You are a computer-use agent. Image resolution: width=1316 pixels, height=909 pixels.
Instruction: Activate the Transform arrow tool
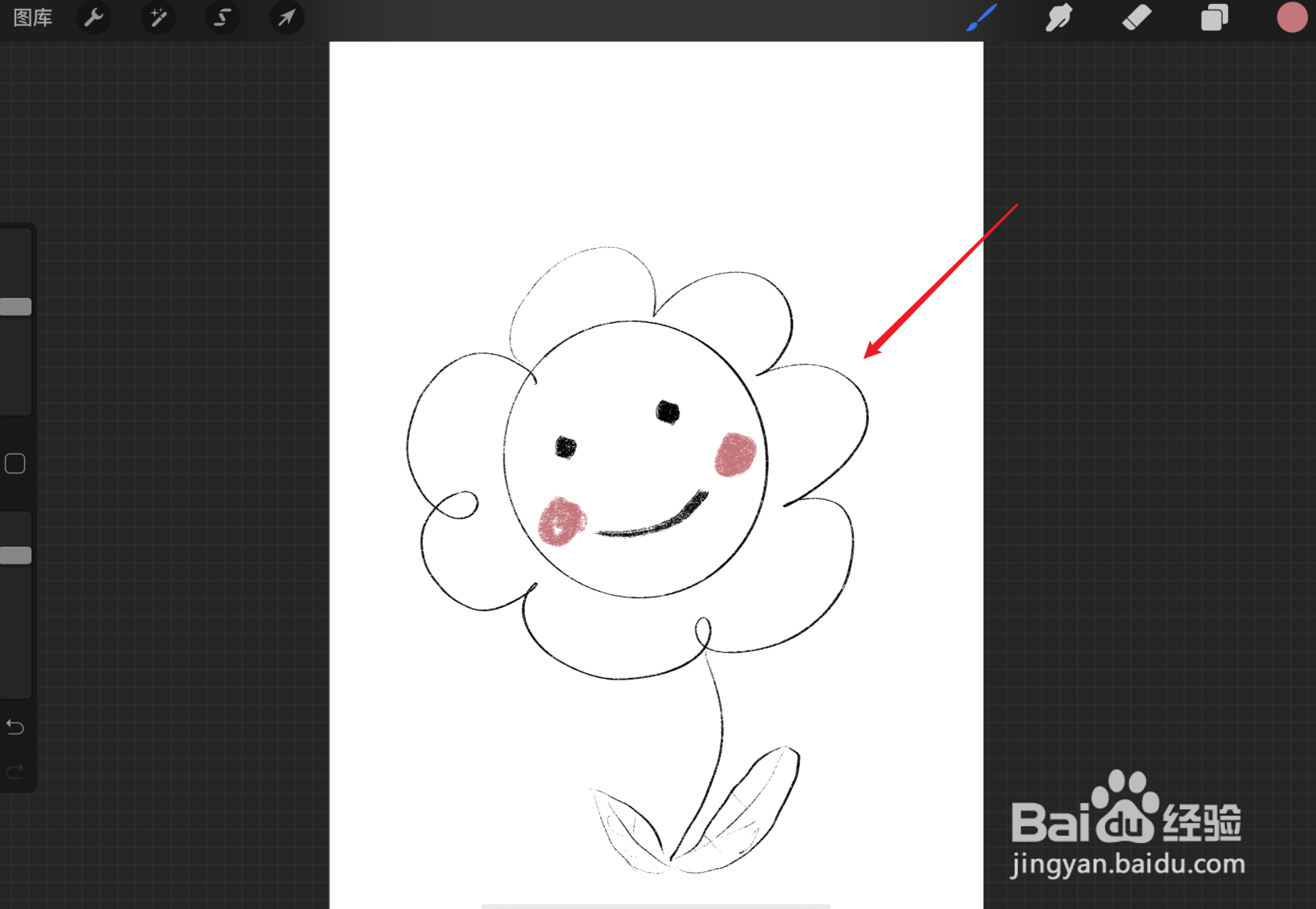click(287, 18)
